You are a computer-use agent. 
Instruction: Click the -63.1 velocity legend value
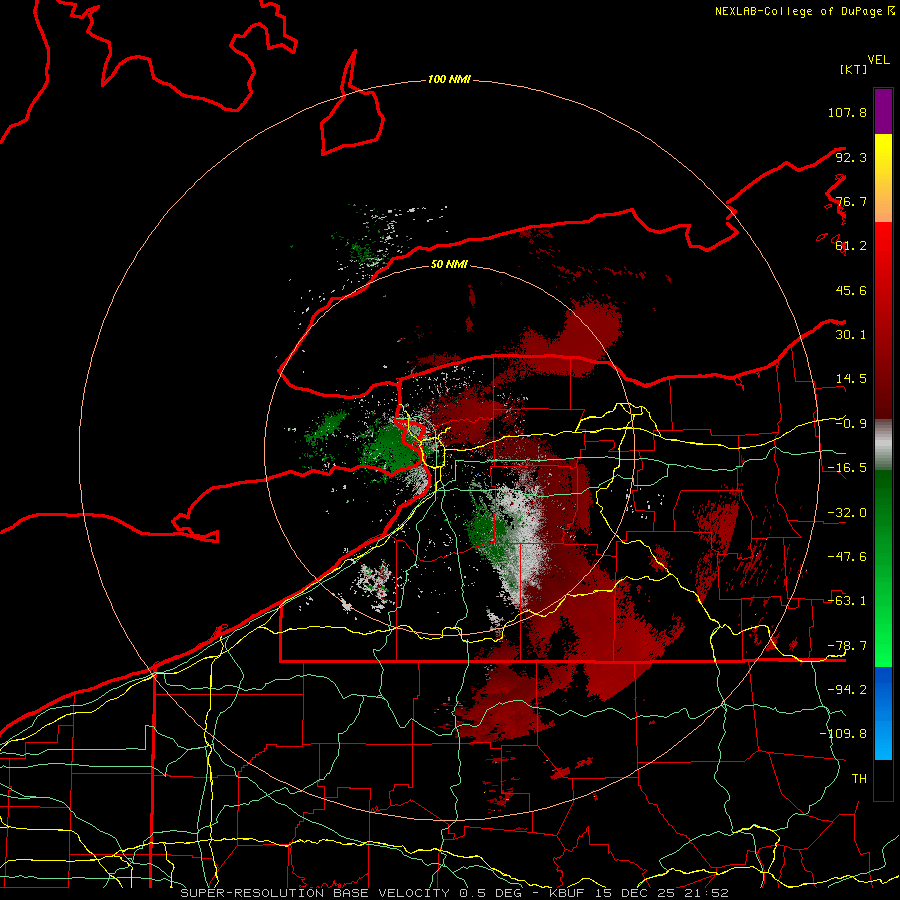(x=847, y=601)
